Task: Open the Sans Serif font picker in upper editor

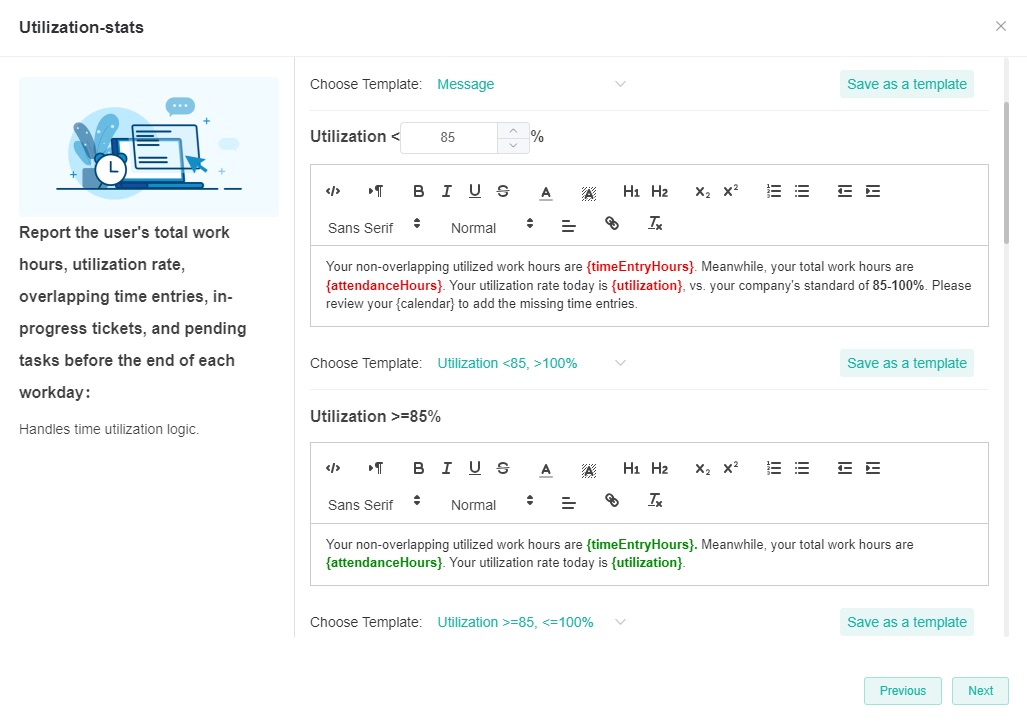Action: click(x=374, y=227)
